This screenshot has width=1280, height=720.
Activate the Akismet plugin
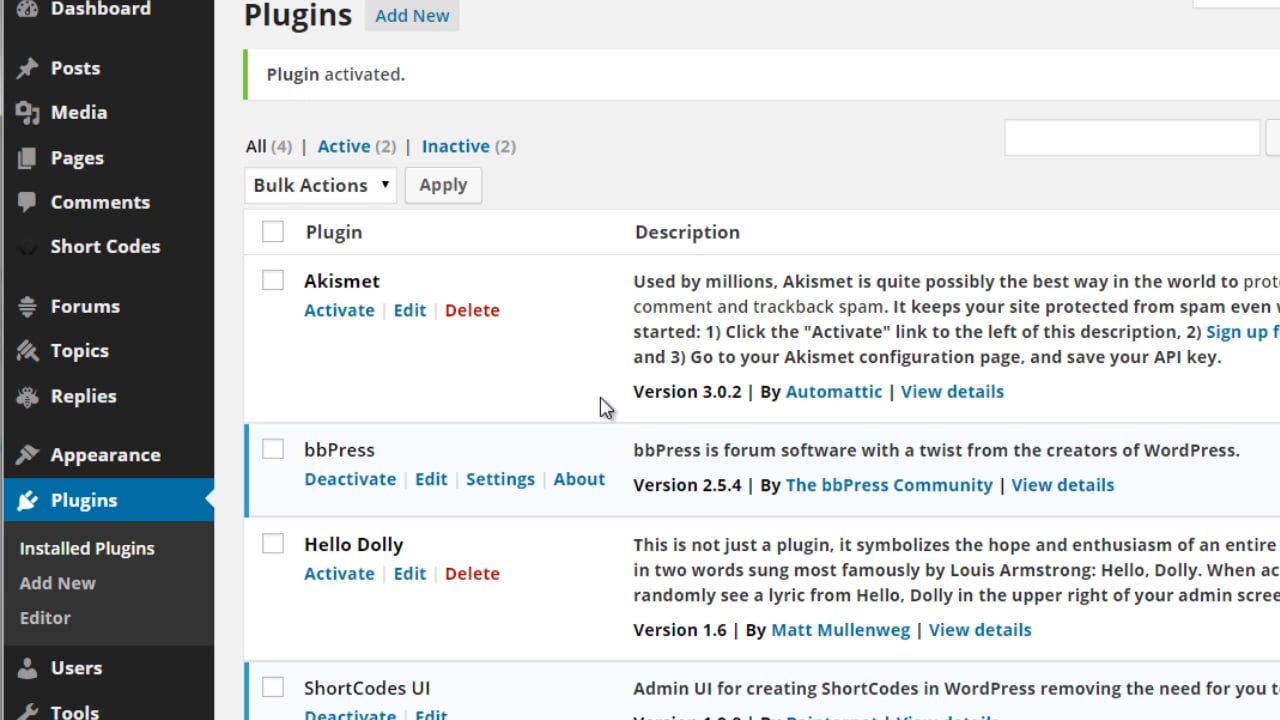click(339, 310)
